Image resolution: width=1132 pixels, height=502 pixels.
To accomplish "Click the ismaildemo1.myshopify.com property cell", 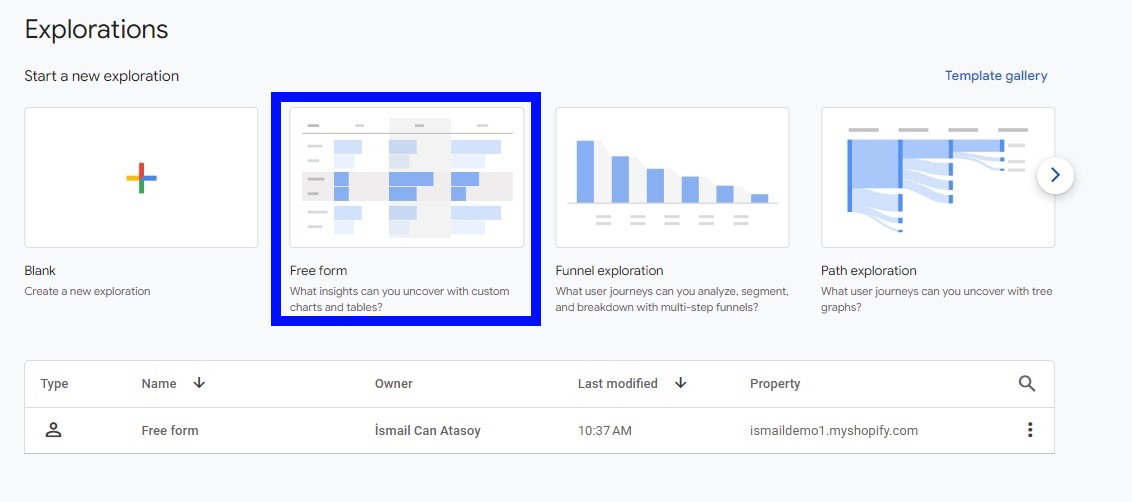I will (x=834, y=431).
